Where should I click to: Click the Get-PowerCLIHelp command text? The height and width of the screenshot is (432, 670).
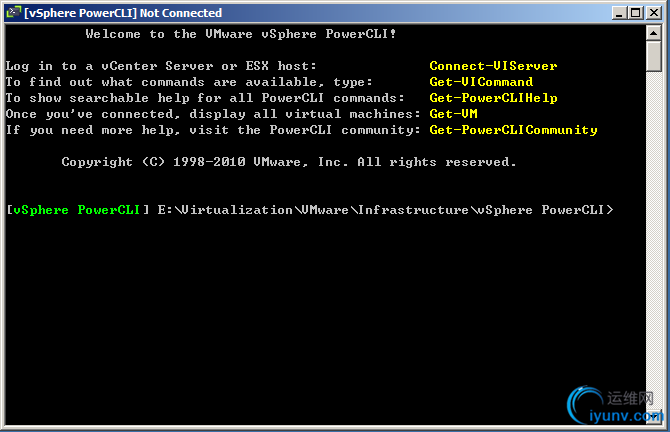pos(493,98)
